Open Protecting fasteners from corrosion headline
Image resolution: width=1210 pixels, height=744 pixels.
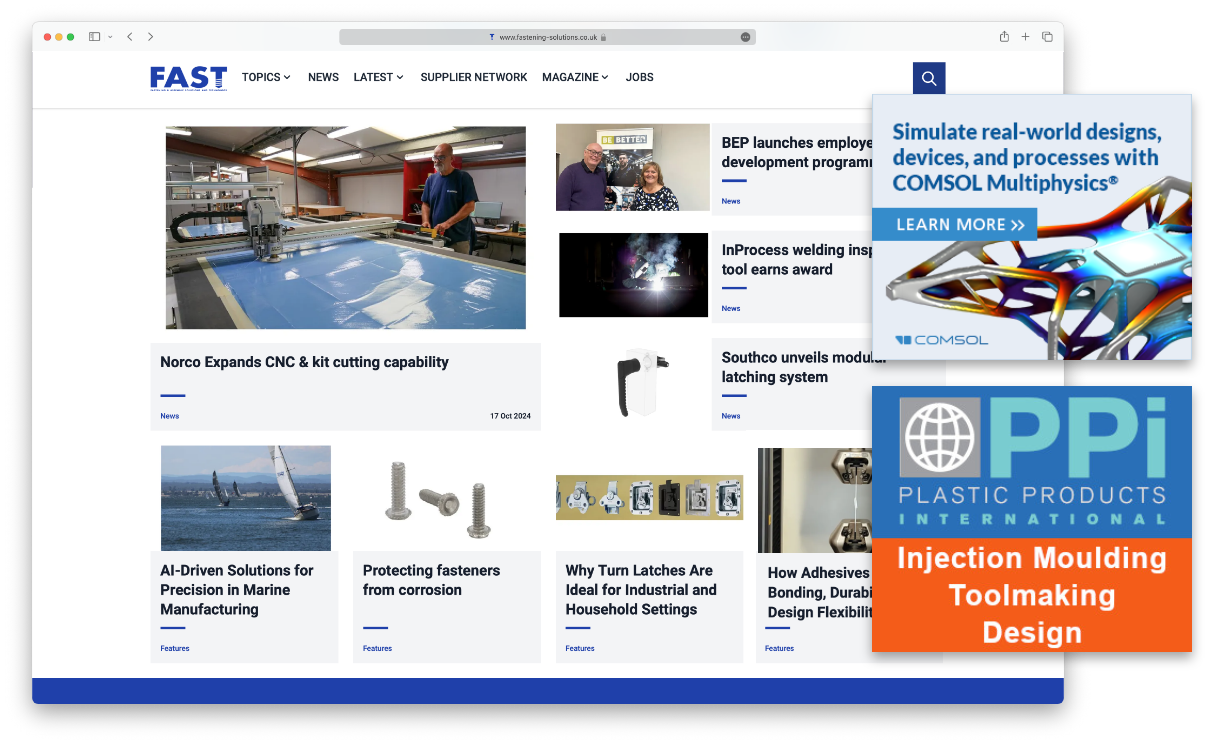point(431,580)
